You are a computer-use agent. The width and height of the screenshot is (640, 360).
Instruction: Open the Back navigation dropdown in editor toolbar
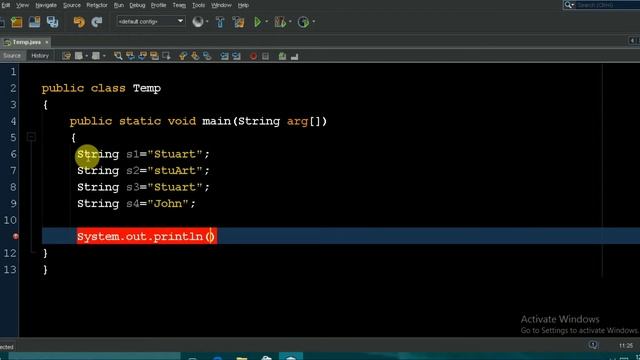coord(87,56)
